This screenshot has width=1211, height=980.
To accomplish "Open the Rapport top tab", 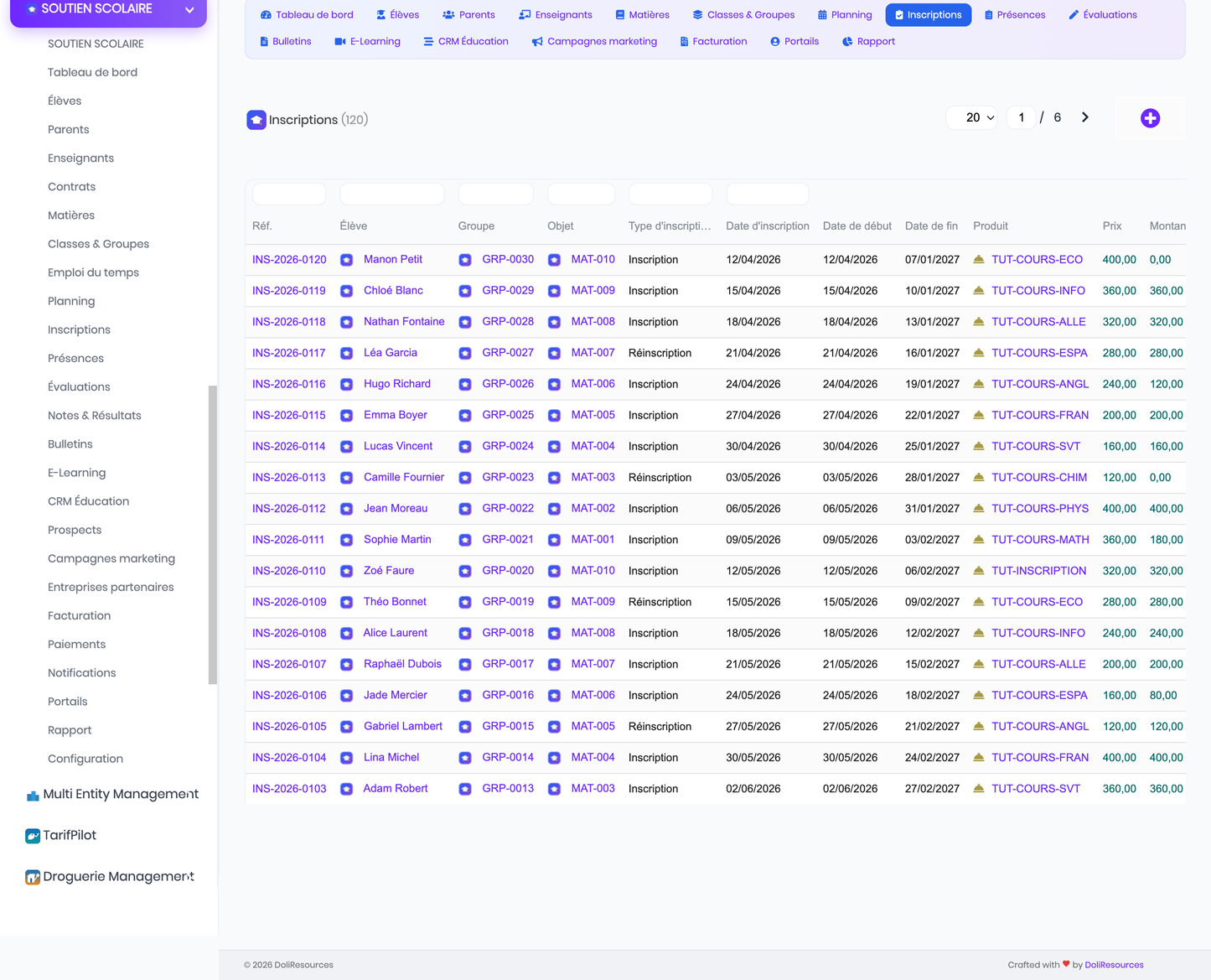I will pyautogui.click(x=868, y=41).
